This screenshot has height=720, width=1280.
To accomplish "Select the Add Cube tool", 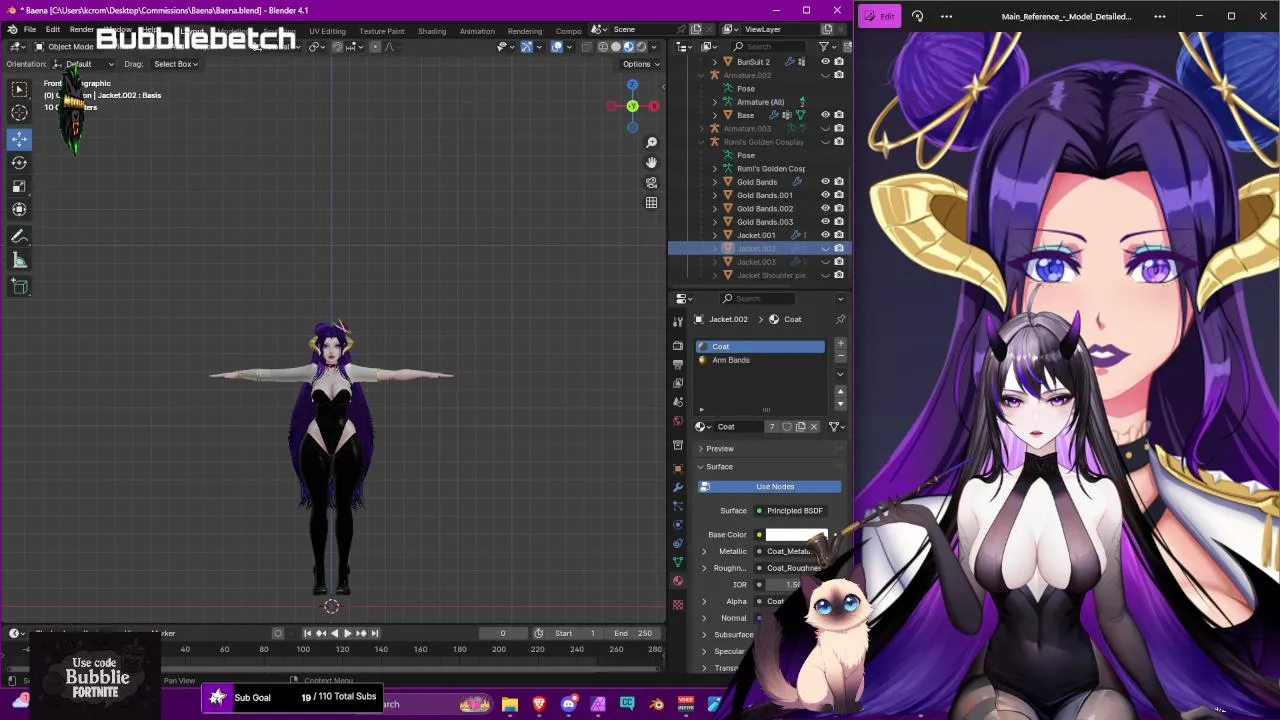I will [x=19, y=286].
